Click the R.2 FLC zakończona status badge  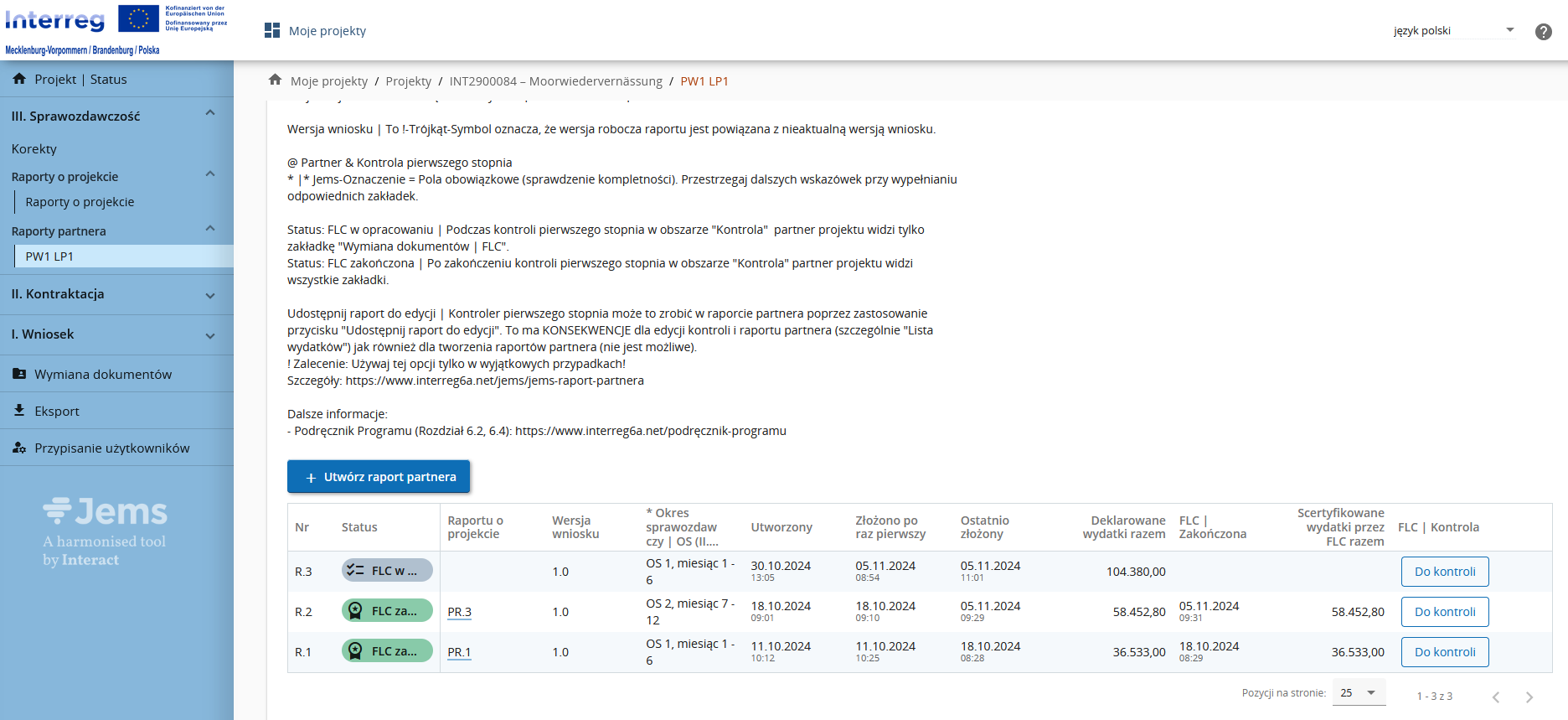(x=387, y=611)
